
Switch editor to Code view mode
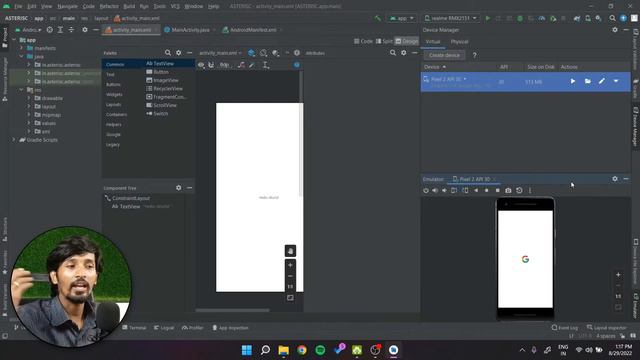(x=363, y=41)
